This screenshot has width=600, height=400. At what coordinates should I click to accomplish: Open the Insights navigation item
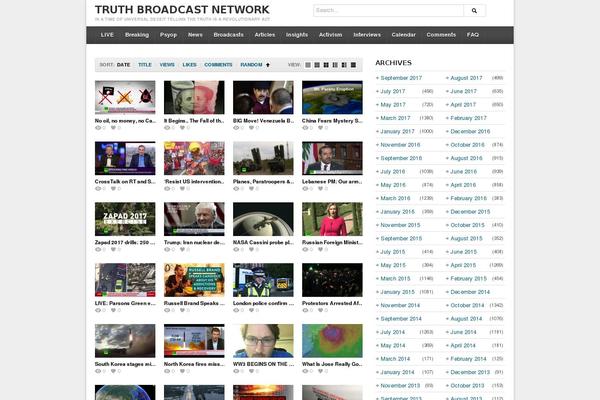(297, 35)
